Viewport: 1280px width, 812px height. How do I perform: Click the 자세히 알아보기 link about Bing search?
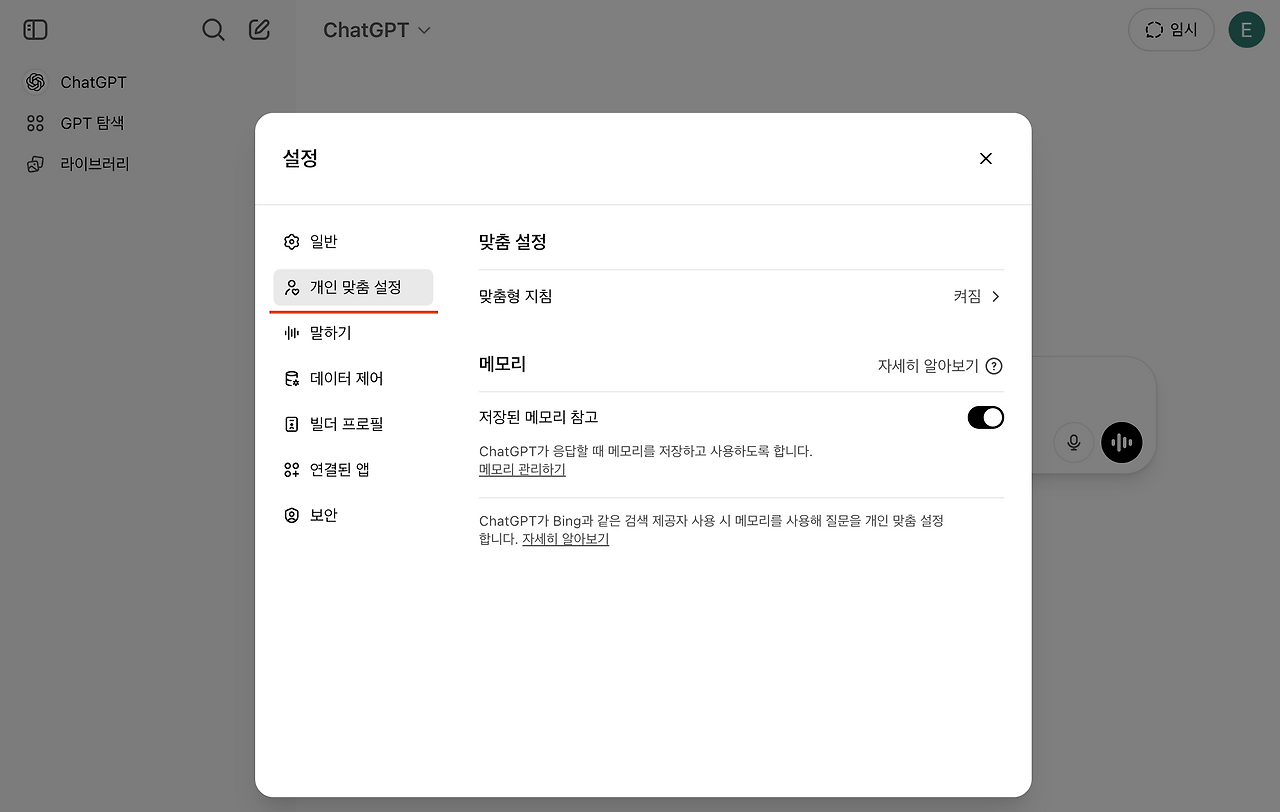tap(565, 538)
